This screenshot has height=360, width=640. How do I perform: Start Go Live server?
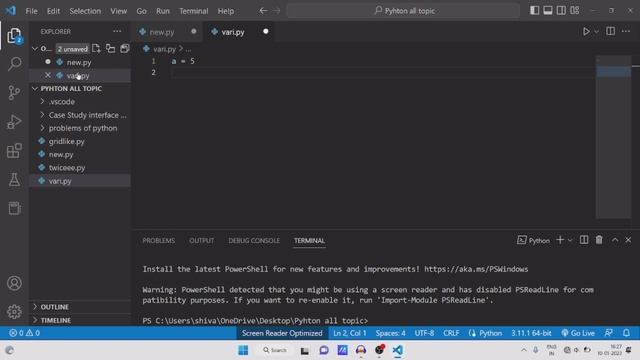click(x=578, y=333)
